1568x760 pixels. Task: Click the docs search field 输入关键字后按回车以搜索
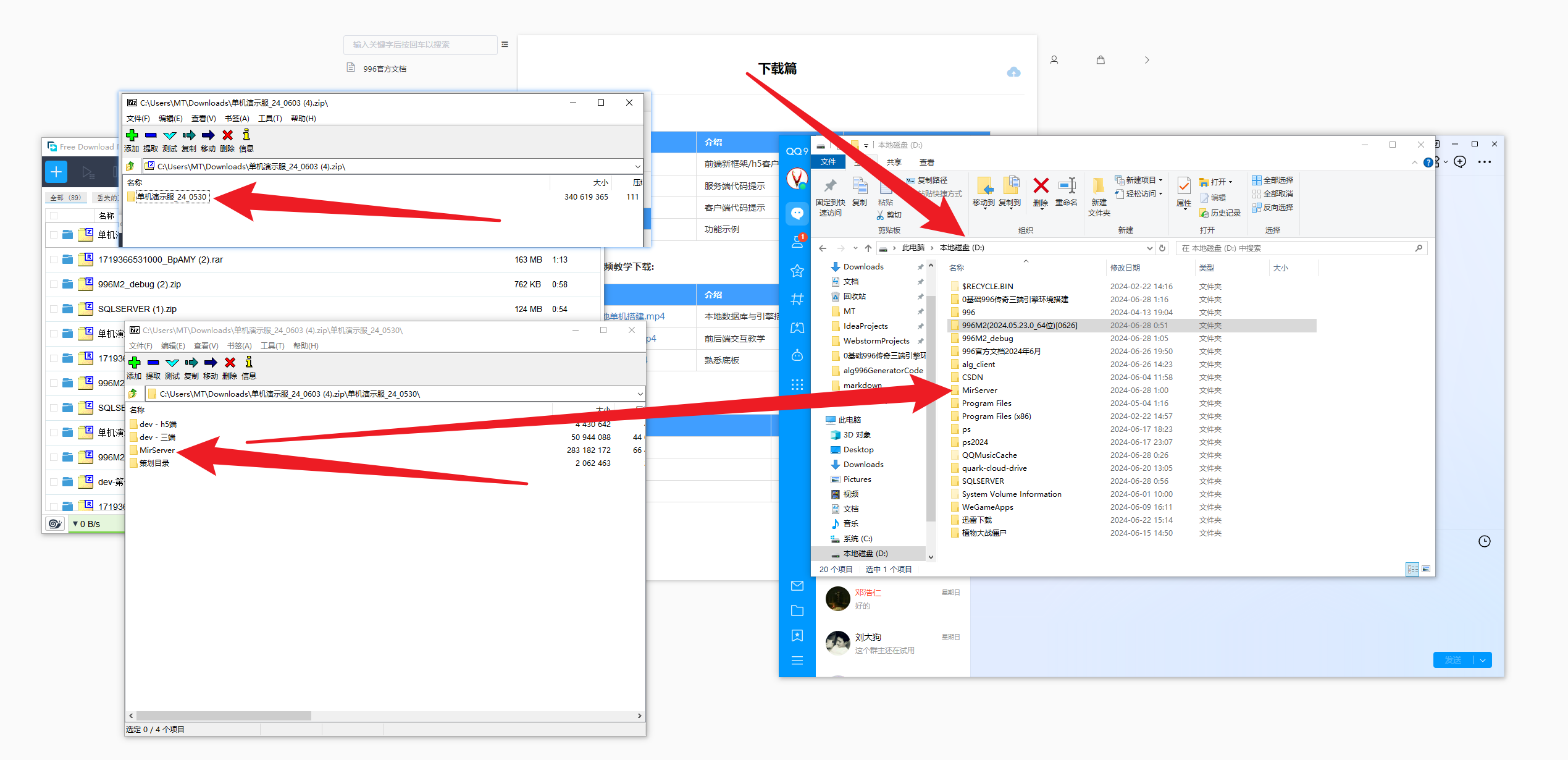(x=420, y=44)
